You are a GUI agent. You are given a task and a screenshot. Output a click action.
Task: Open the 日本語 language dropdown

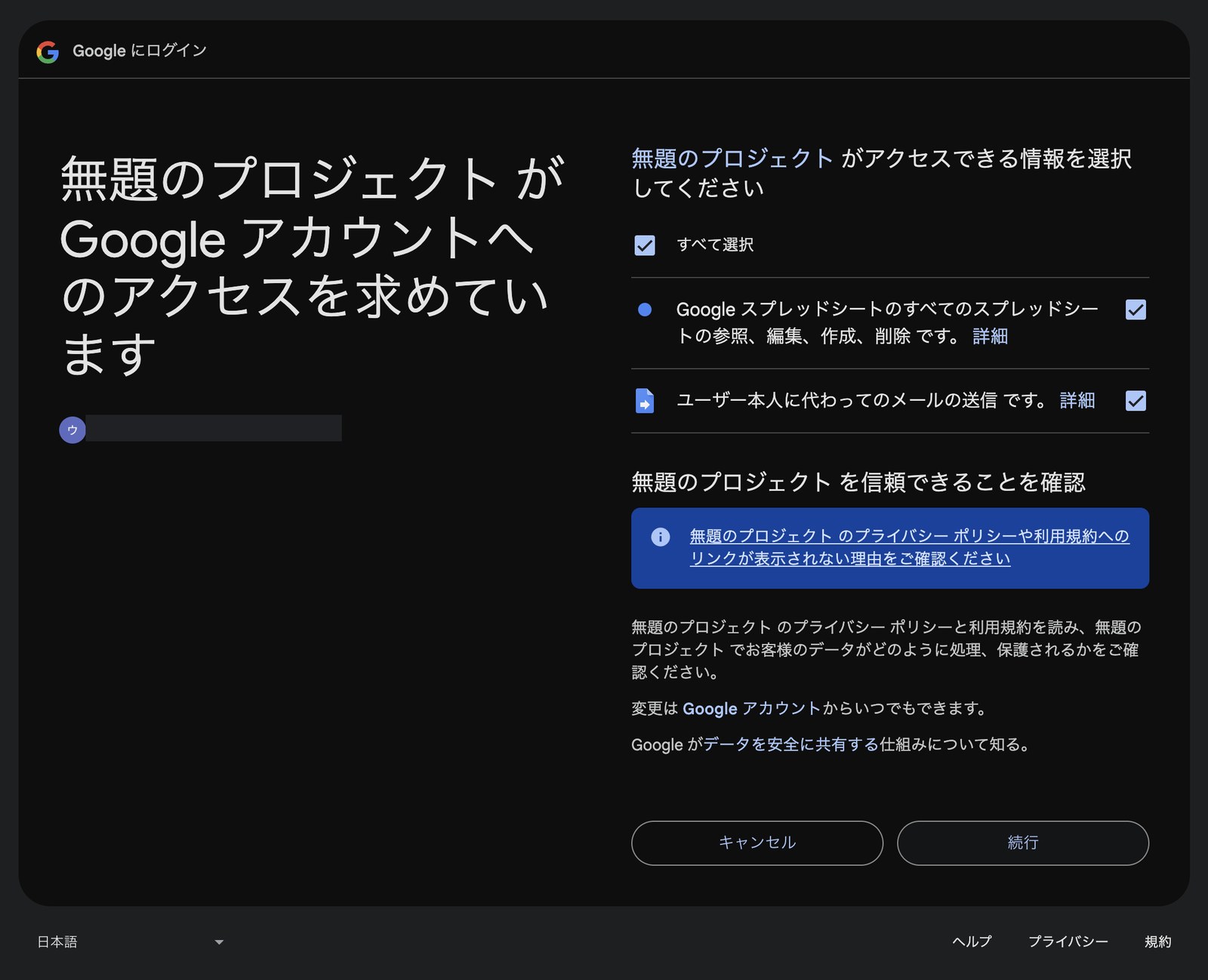pyautogui.click(x=131, y=941)
